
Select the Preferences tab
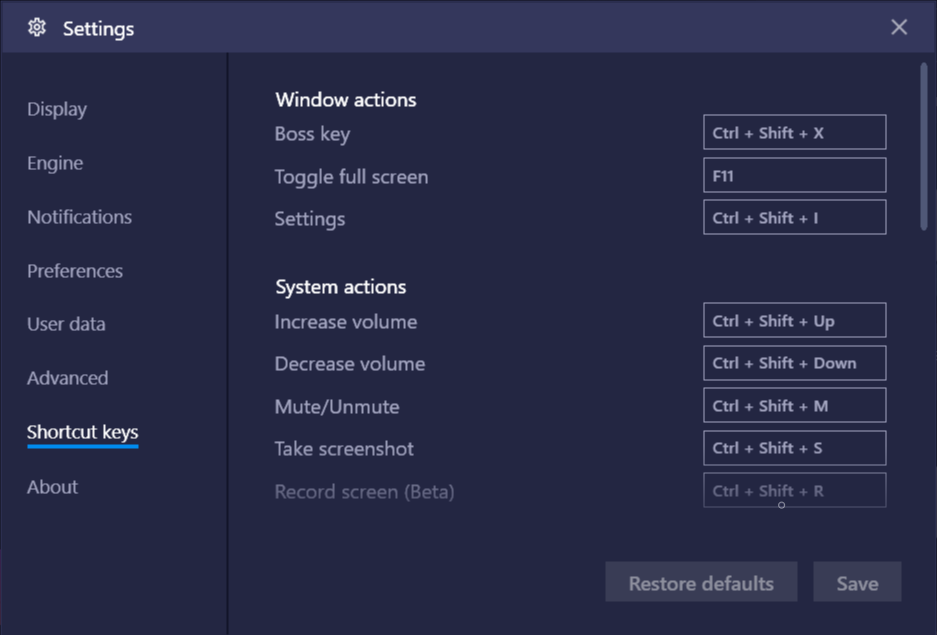point(75,271)
